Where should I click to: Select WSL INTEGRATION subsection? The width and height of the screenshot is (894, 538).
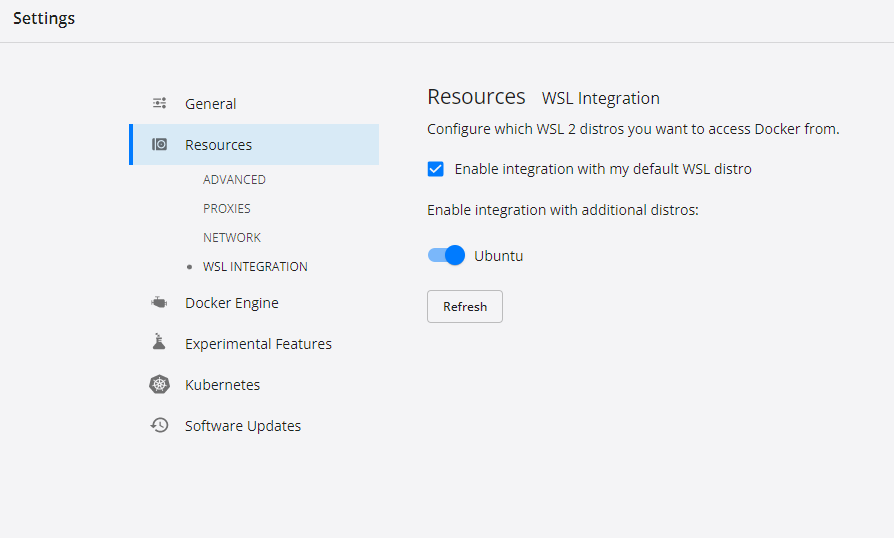255,267
